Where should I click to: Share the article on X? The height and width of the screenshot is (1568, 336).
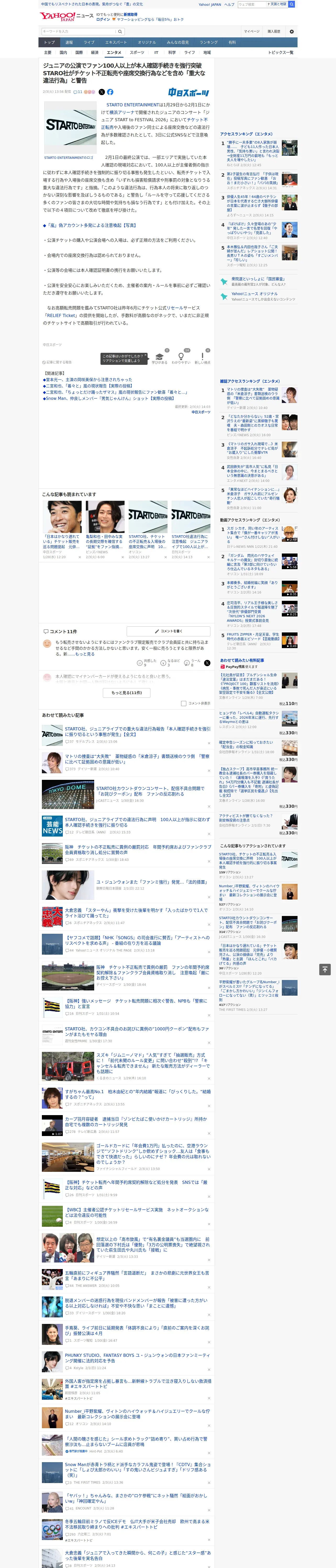click(102, 92)
